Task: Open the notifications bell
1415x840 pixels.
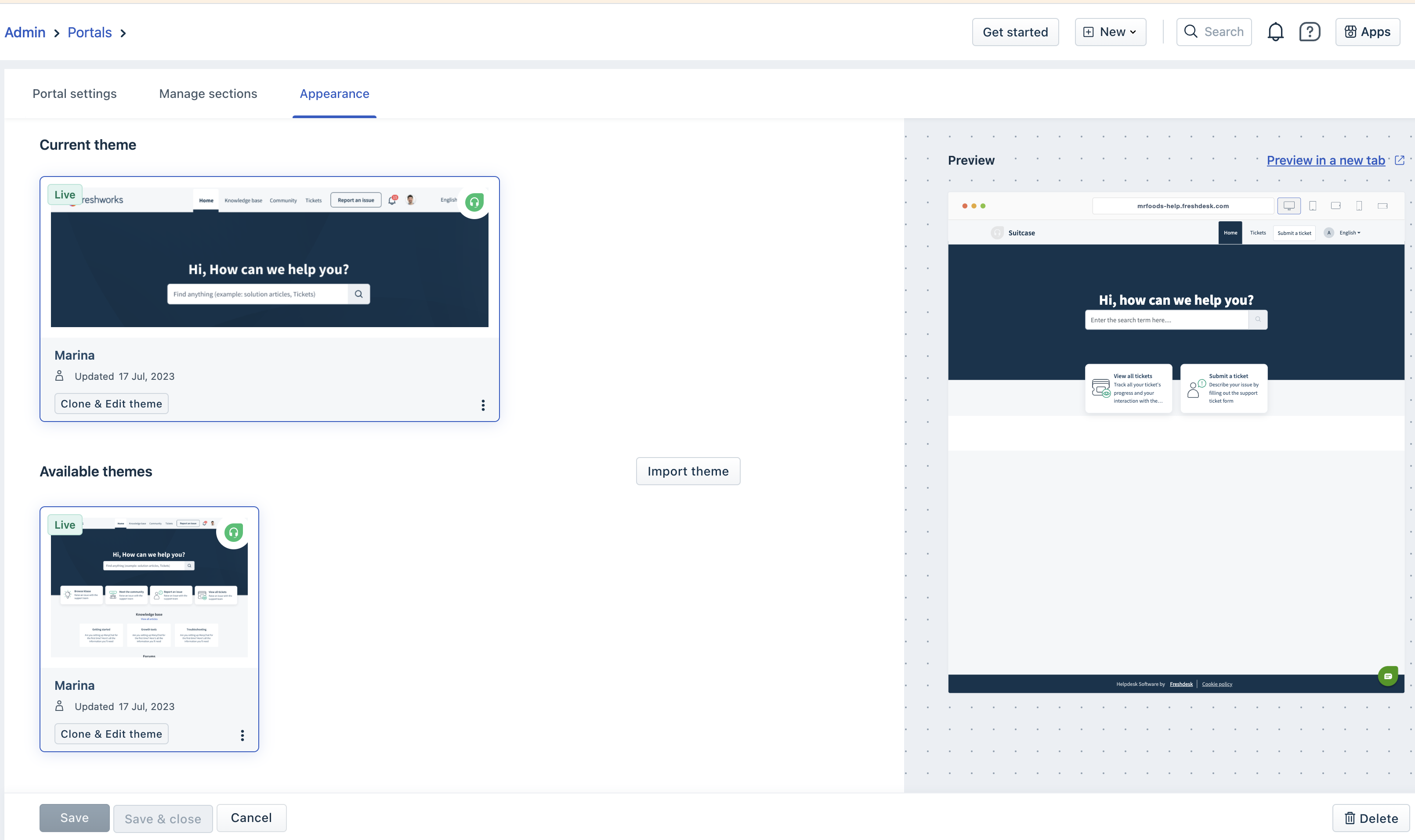Action: tap(1274, 32)
